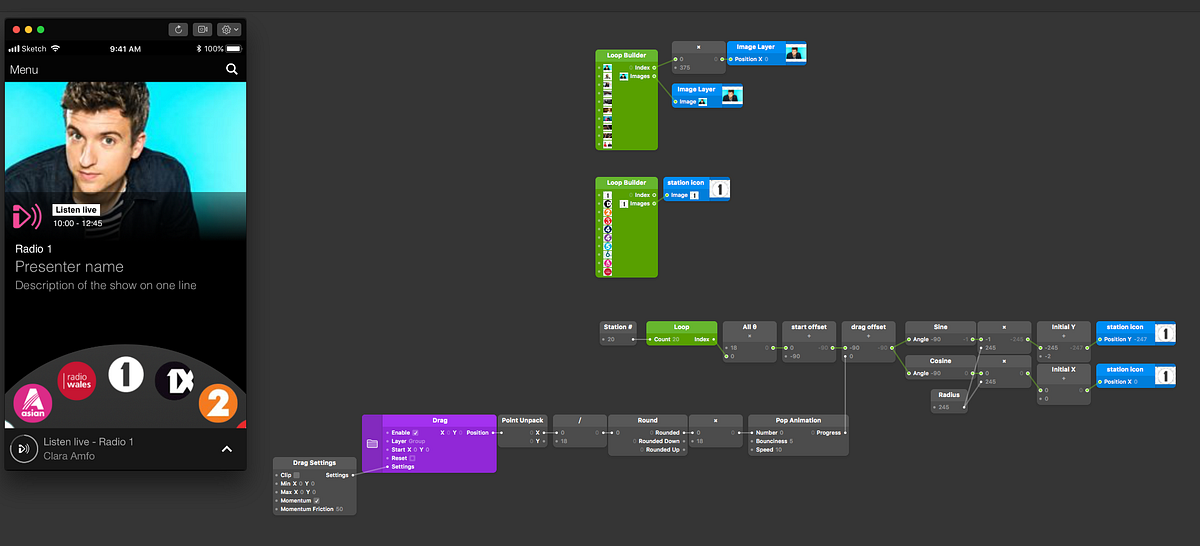The height and width of the screenshot is (546, 1200).
Task: Click the Momentum Friction value 50
Action: 340,509
